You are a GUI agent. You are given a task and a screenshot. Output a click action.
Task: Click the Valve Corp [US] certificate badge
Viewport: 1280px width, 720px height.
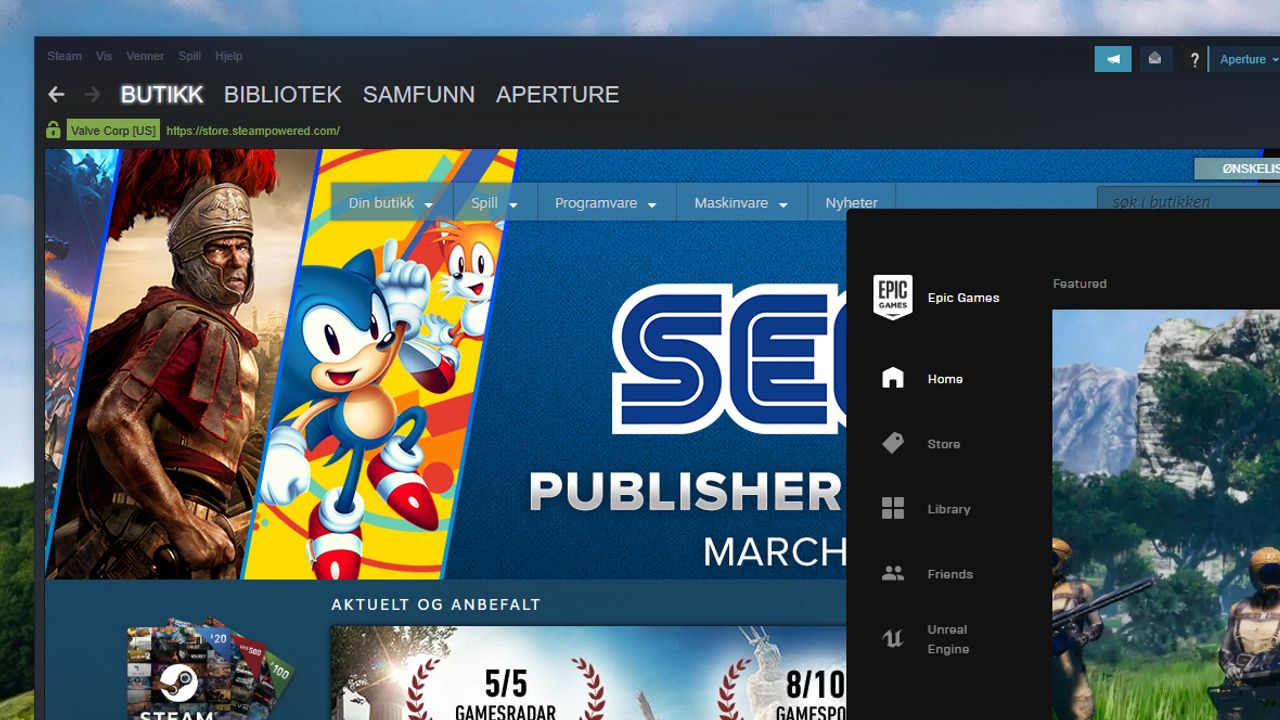tap(113, 131)
